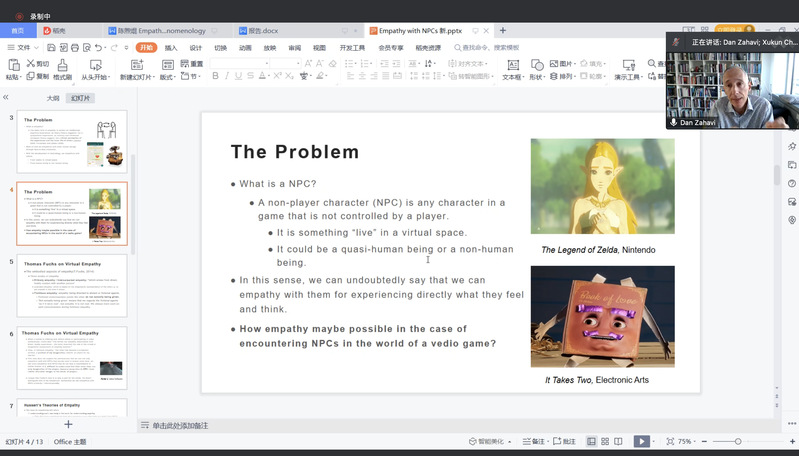Open Presentation Tools (演示工具)
Screen dimensions: 799x456
(x=628, y=69)
